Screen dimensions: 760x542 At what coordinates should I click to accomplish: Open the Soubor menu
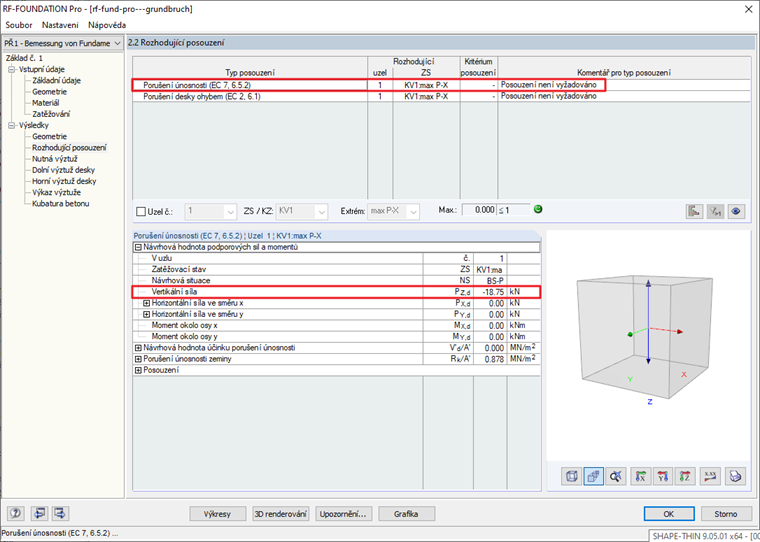(19, 25)
